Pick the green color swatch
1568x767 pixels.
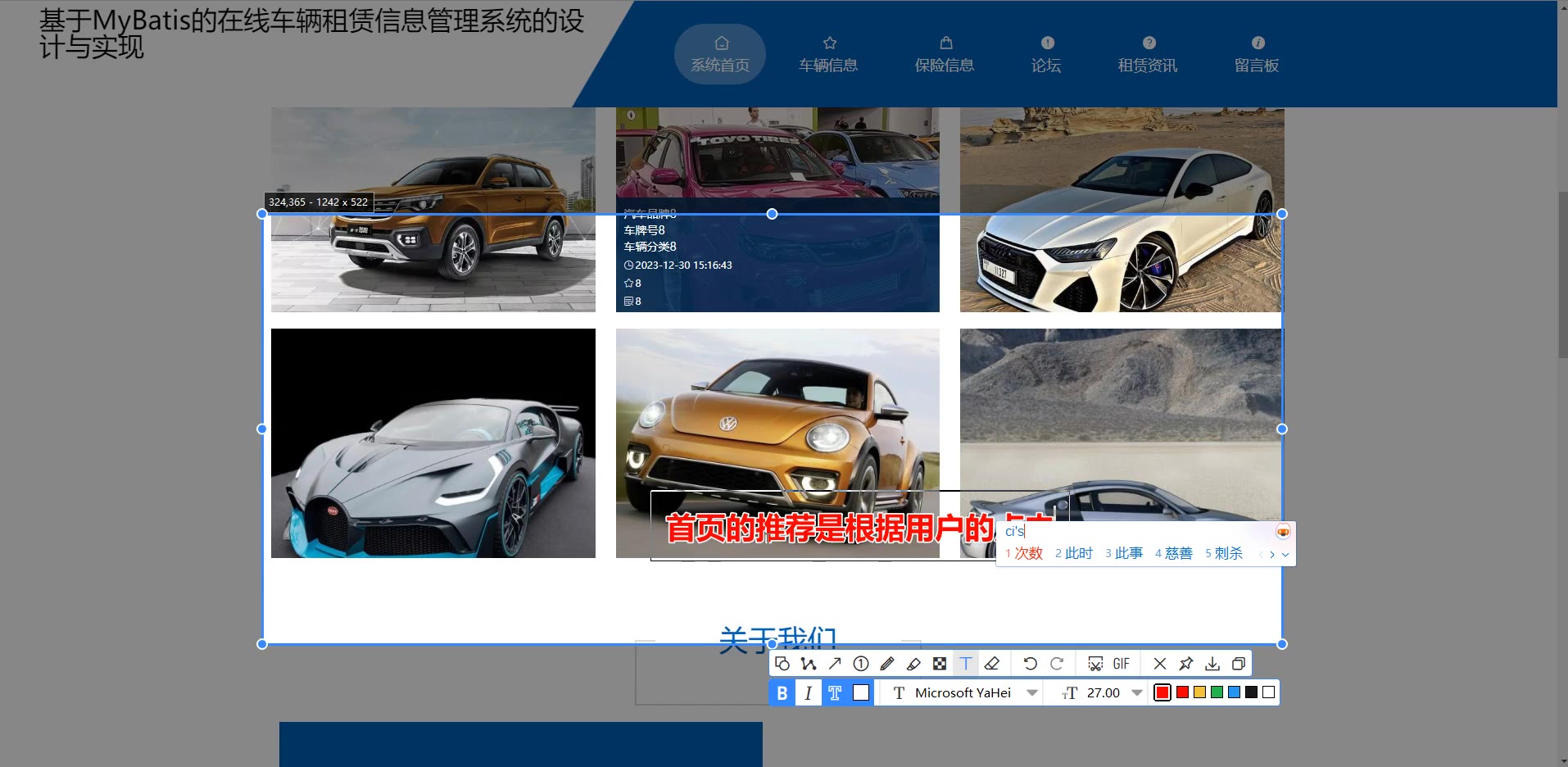1217,692
